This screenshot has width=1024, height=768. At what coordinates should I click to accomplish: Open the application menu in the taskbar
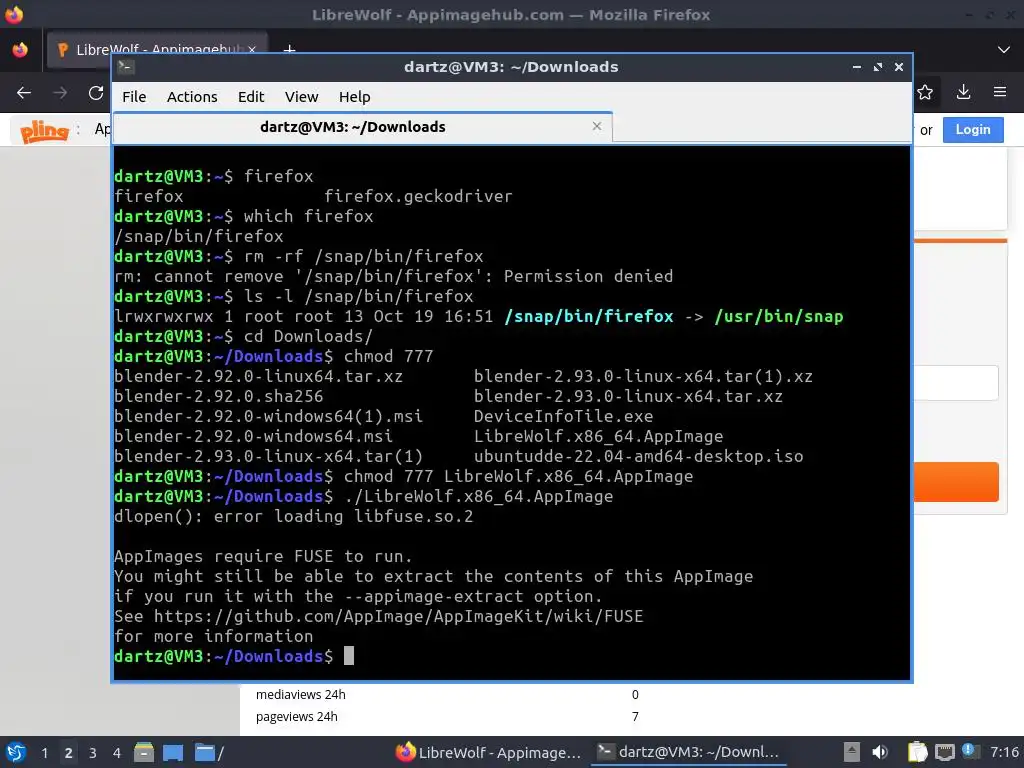tap(16, 752)
